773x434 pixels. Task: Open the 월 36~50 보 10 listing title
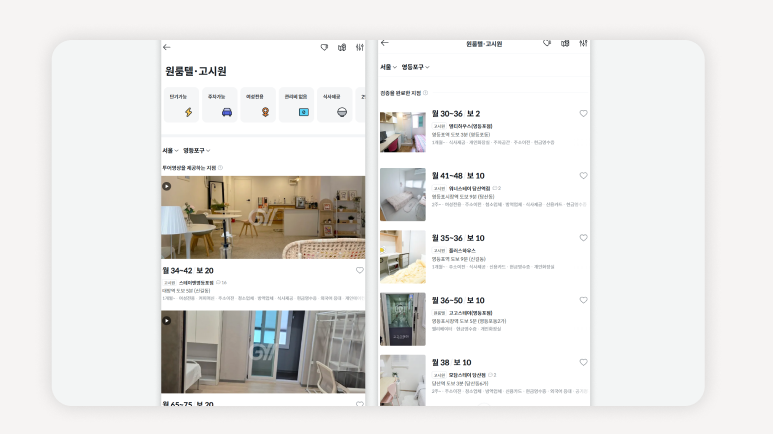click(458, 300)
